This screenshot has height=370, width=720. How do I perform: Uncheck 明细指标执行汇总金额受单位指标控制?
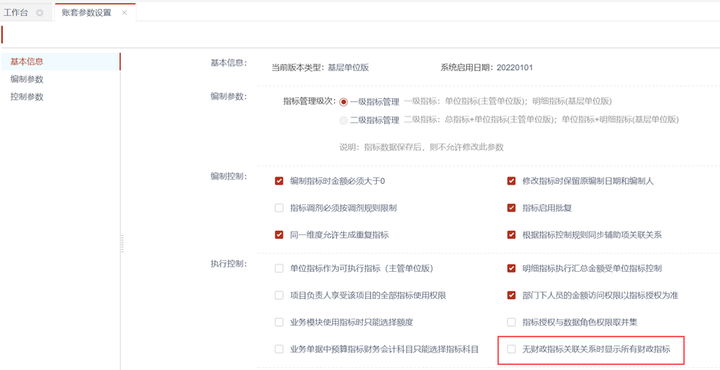(512, 269)
